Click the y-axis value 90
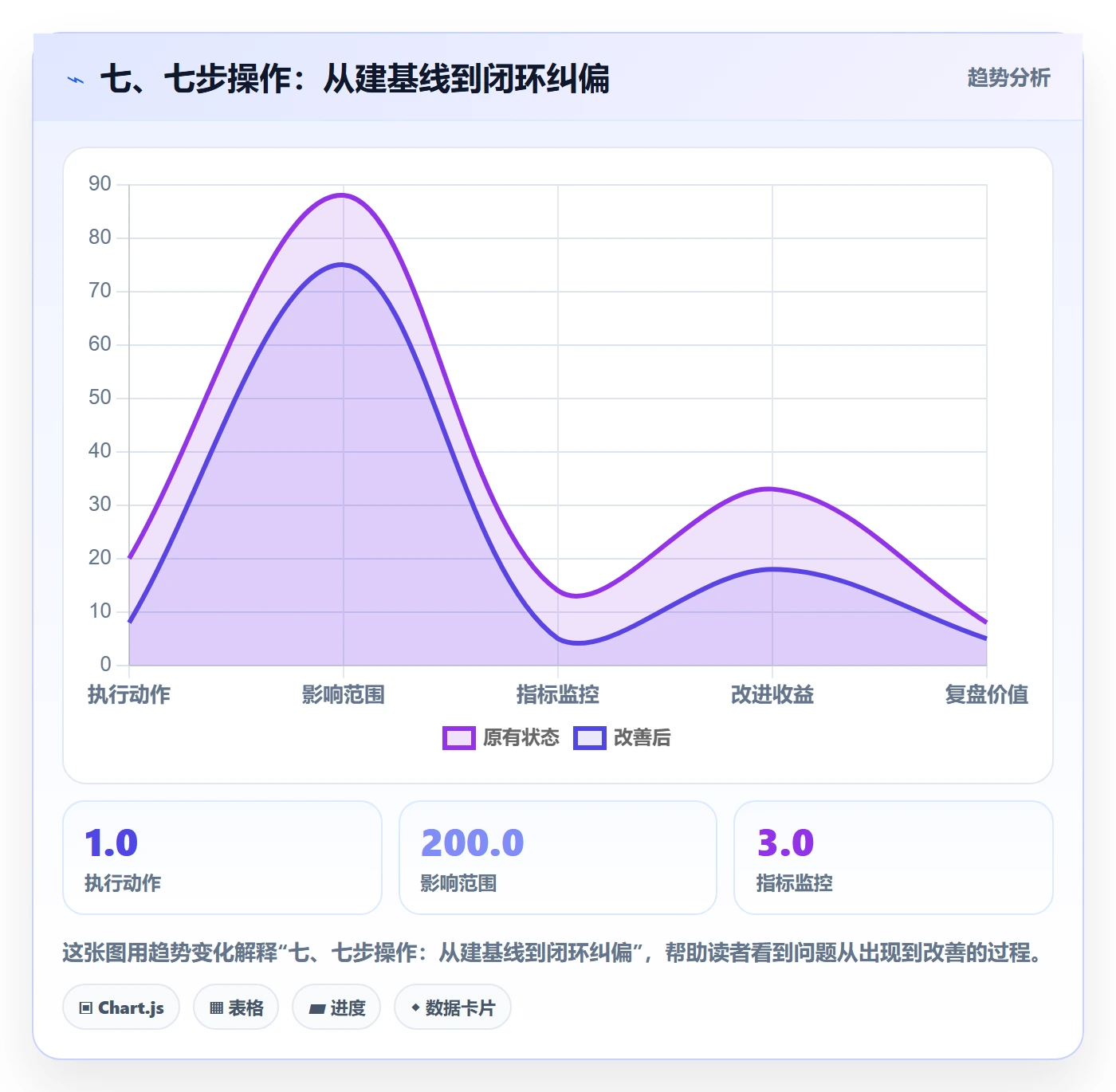1116x1092 pixels. pos(100,184)
